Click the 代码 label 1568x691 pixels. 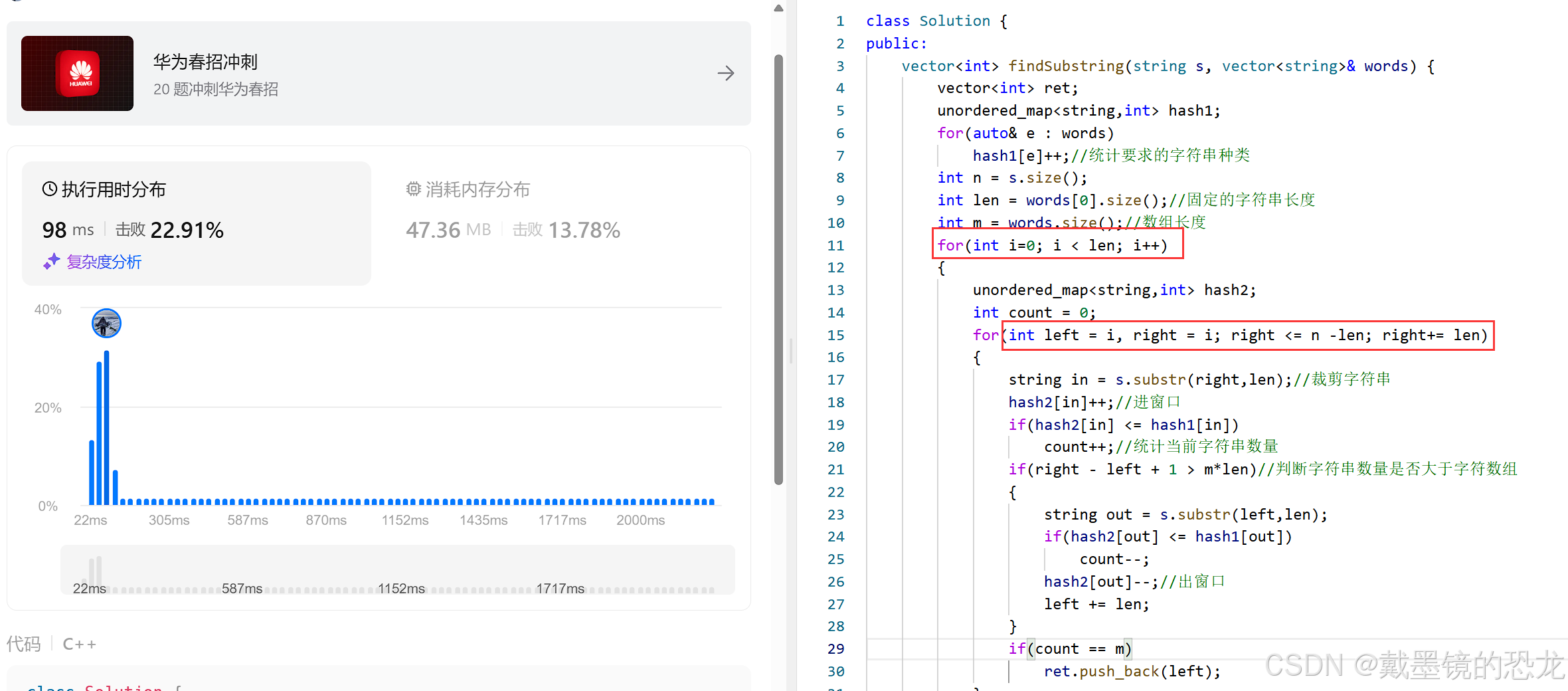[x=24, y=644]
